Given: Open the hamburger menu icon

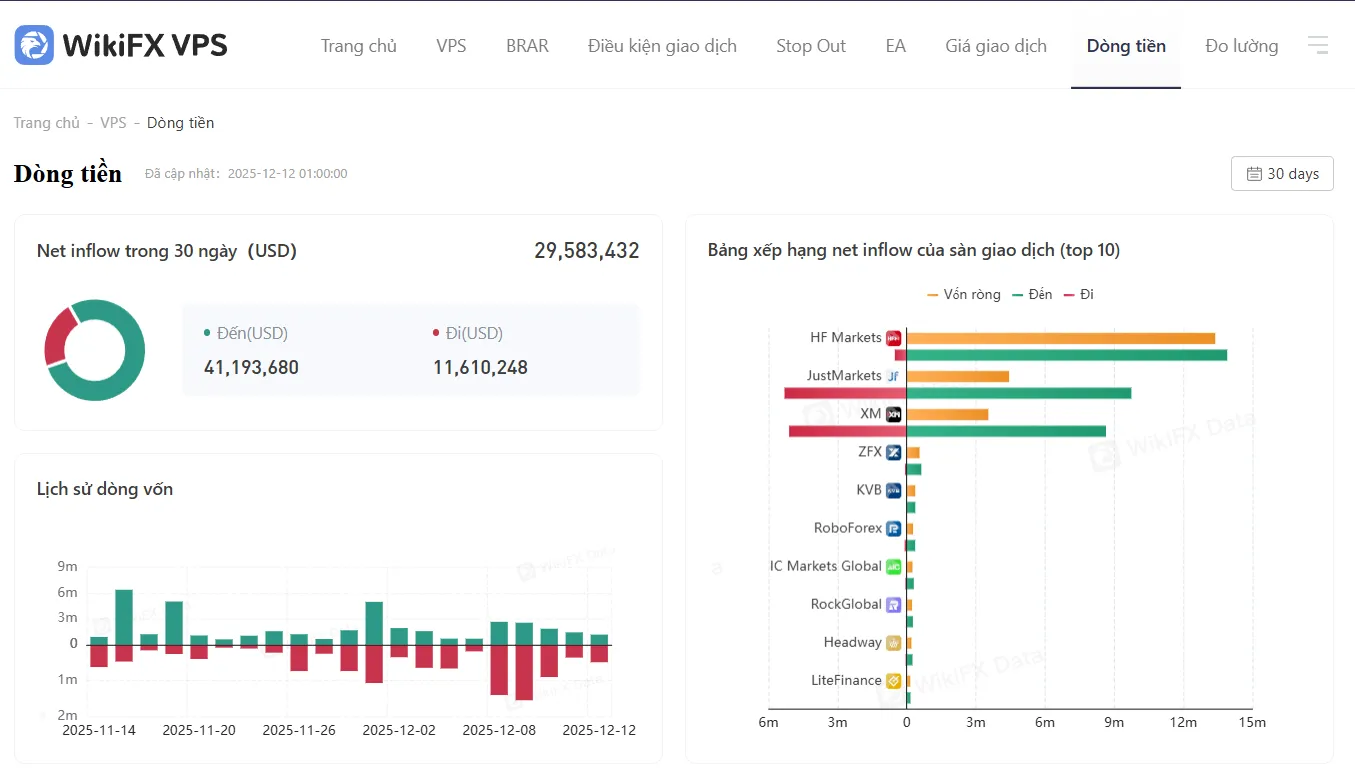Looking at the screenshot, I should click(x=1318, y=45).
